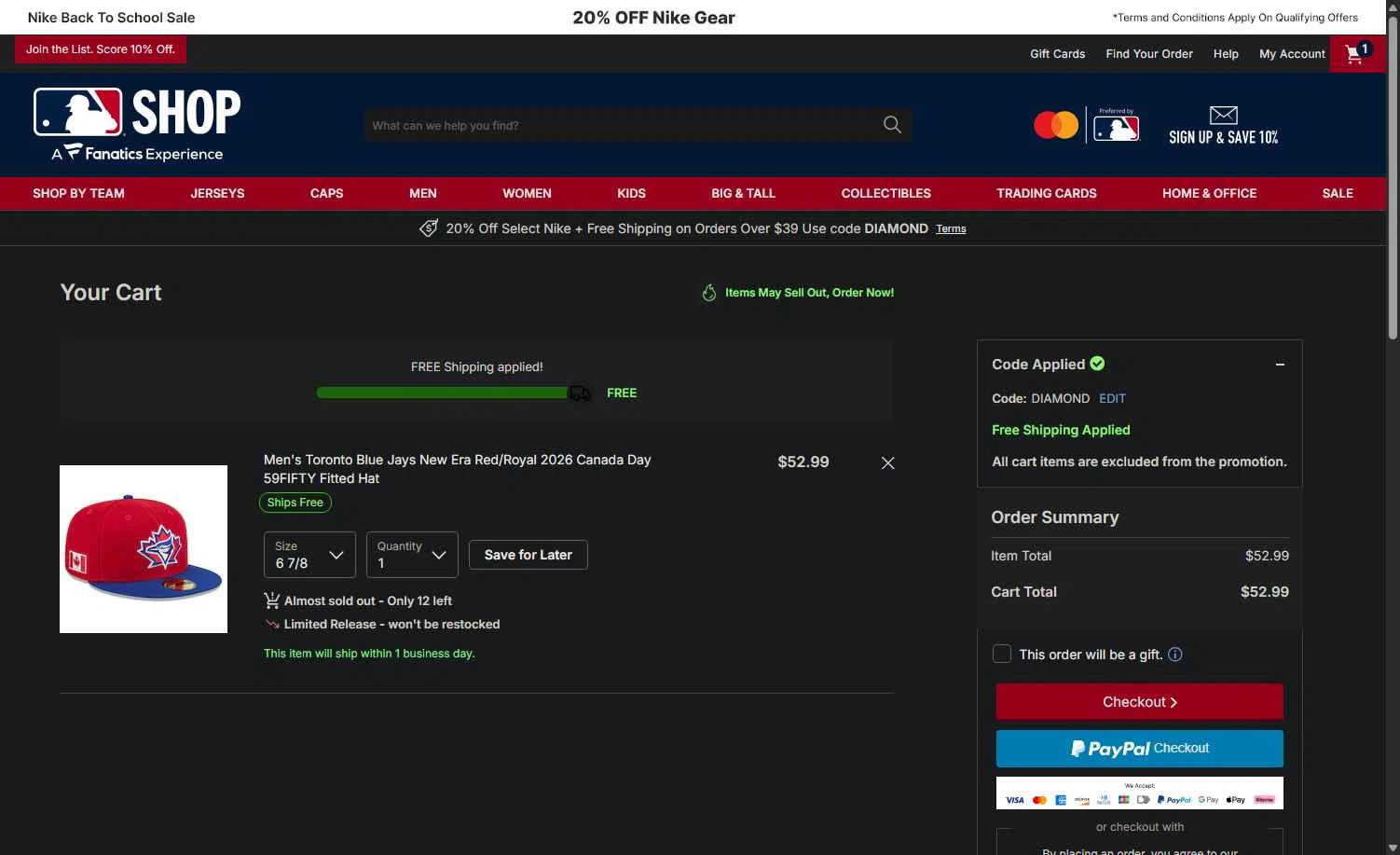Viewport: 1400px width, 855px height.
Task: Click the search magnifier icon
Action: (892, 125)
